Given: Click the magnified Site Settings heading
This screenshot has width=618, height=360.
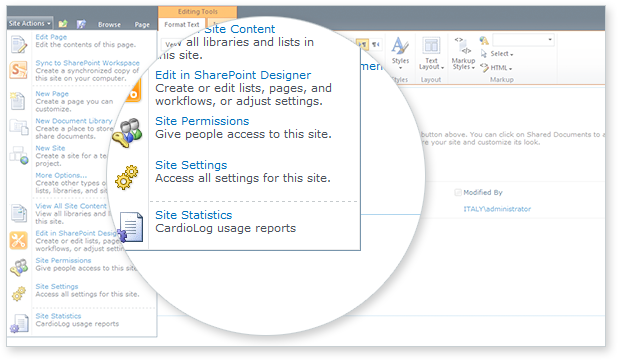Looking at the screenshot, I should (x=191, y=165).
